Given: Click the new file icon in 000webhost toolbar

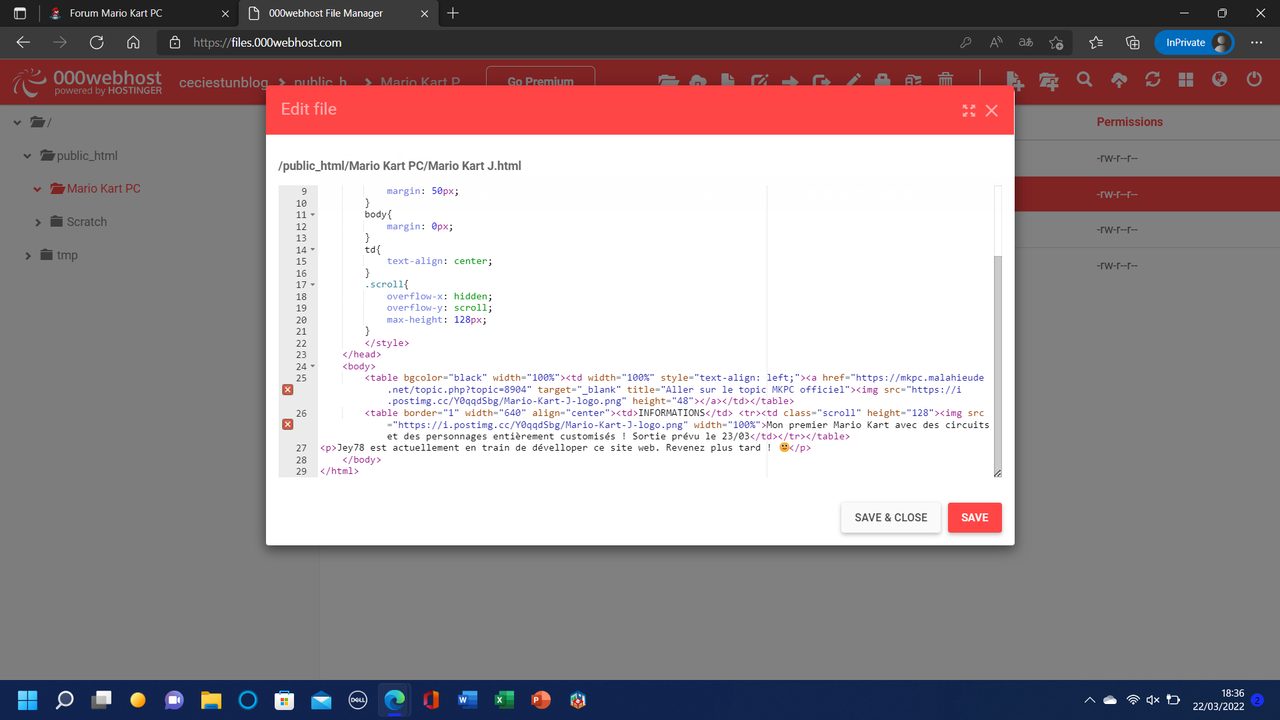Looking at the screenshot, I should click(x=1015, y=81).
